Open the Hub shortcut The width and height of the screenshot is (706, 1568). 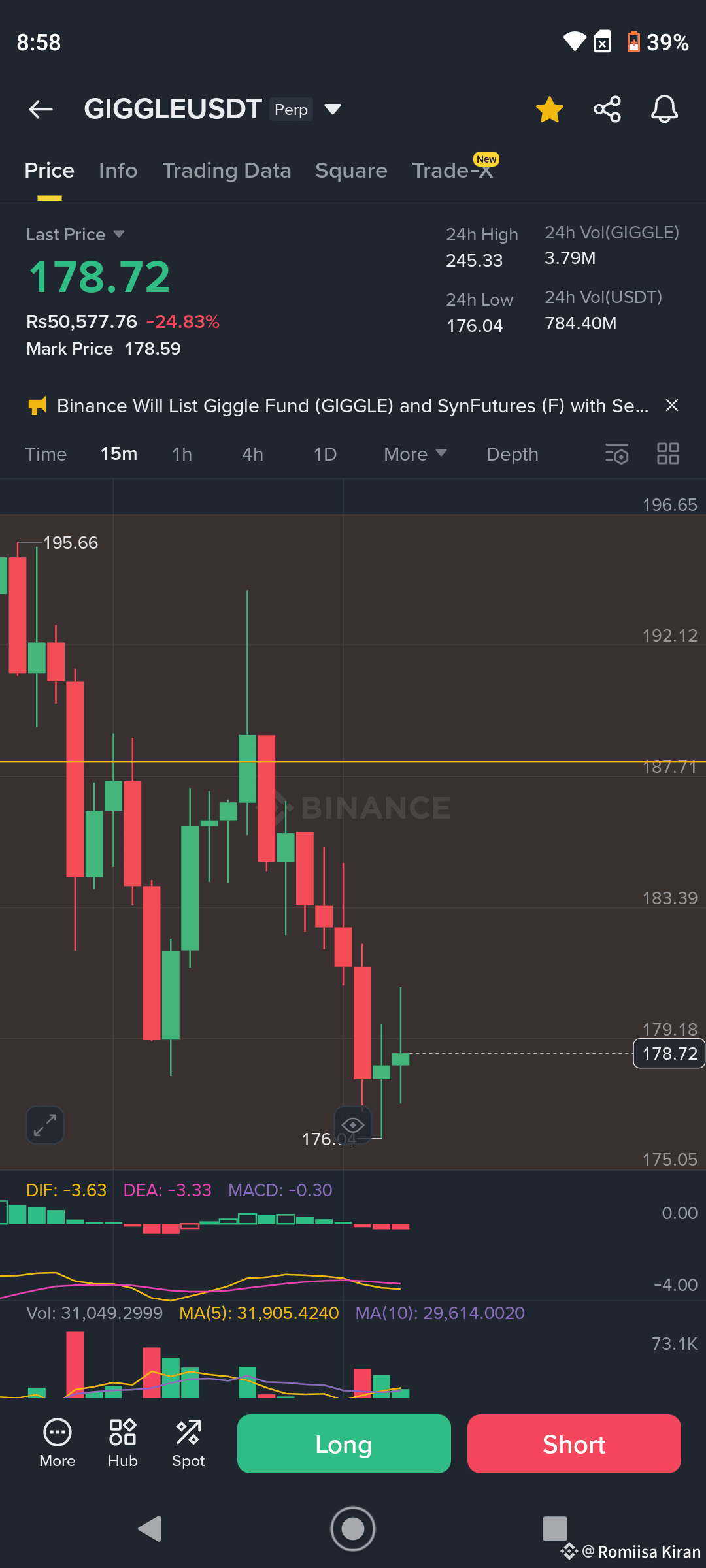pyautogui.click(x=123, y=1444)
